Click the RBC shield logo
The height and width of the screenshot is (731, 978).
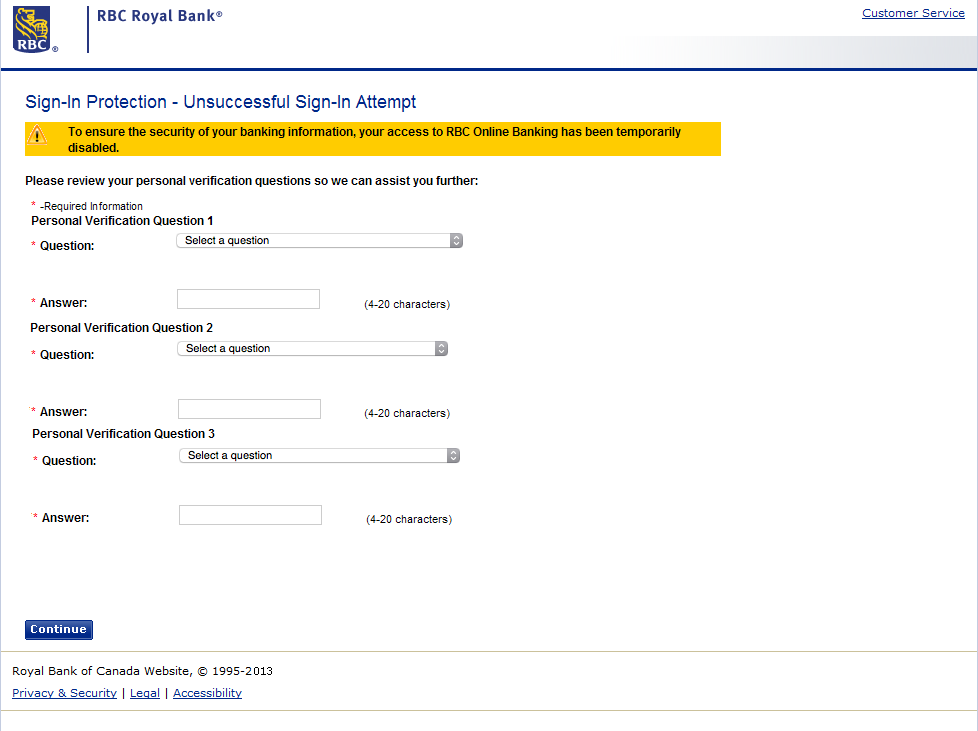[x=33, y=27]
